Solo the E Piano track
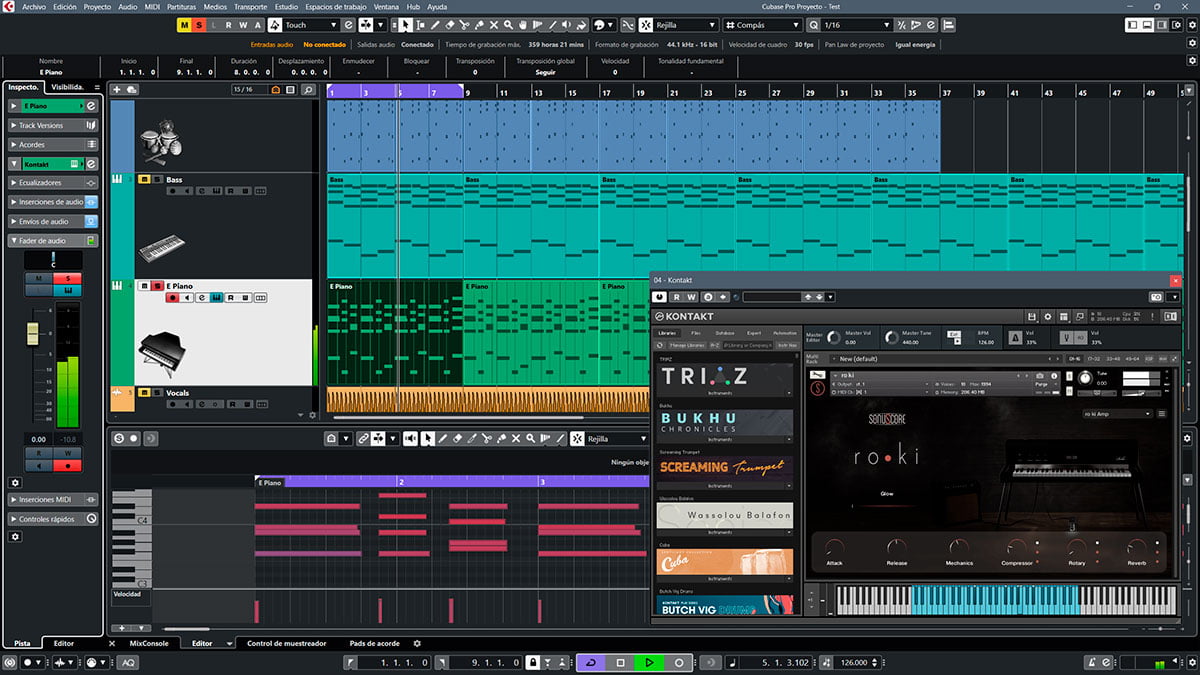Screen dimensions: 1200x675 coord(156,286)
